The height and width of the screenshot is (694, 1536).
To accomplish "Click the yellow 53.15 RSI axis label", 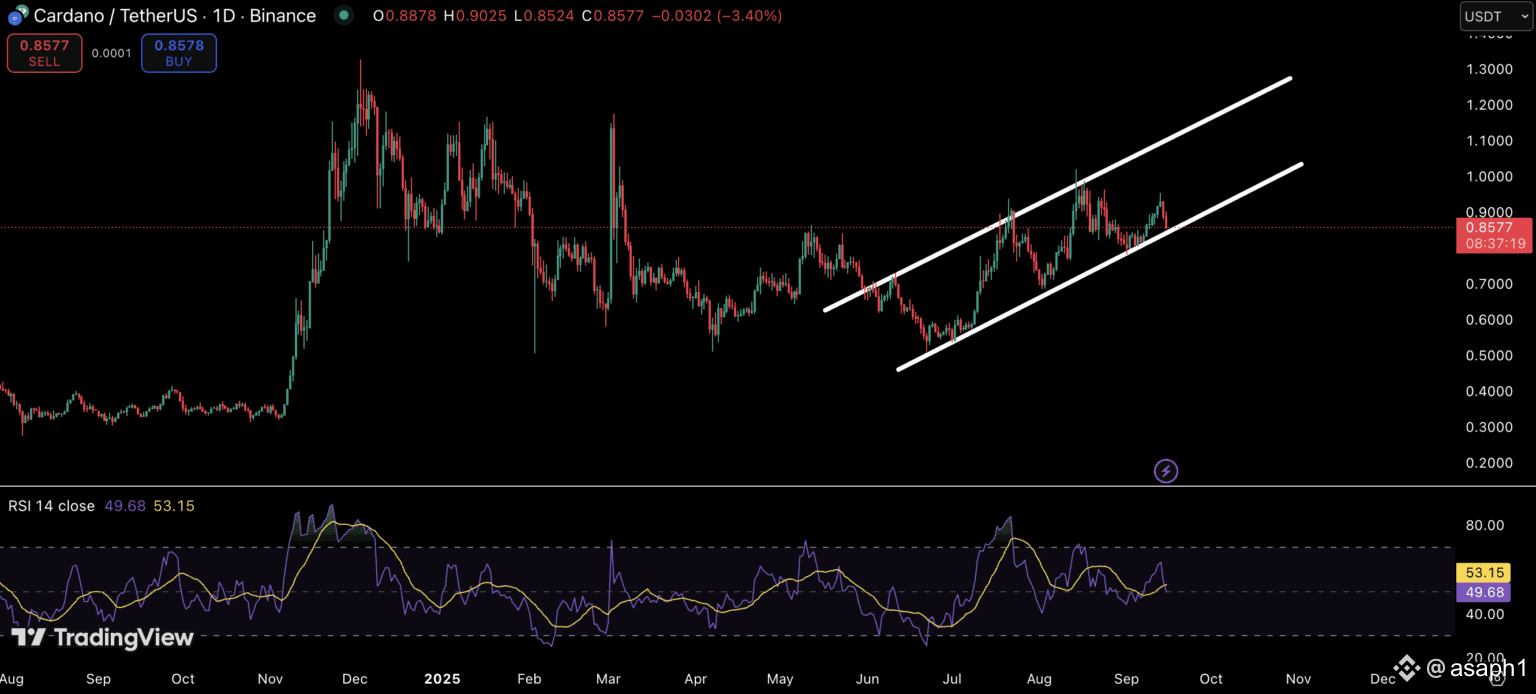I will click(x=1482, y=573).
